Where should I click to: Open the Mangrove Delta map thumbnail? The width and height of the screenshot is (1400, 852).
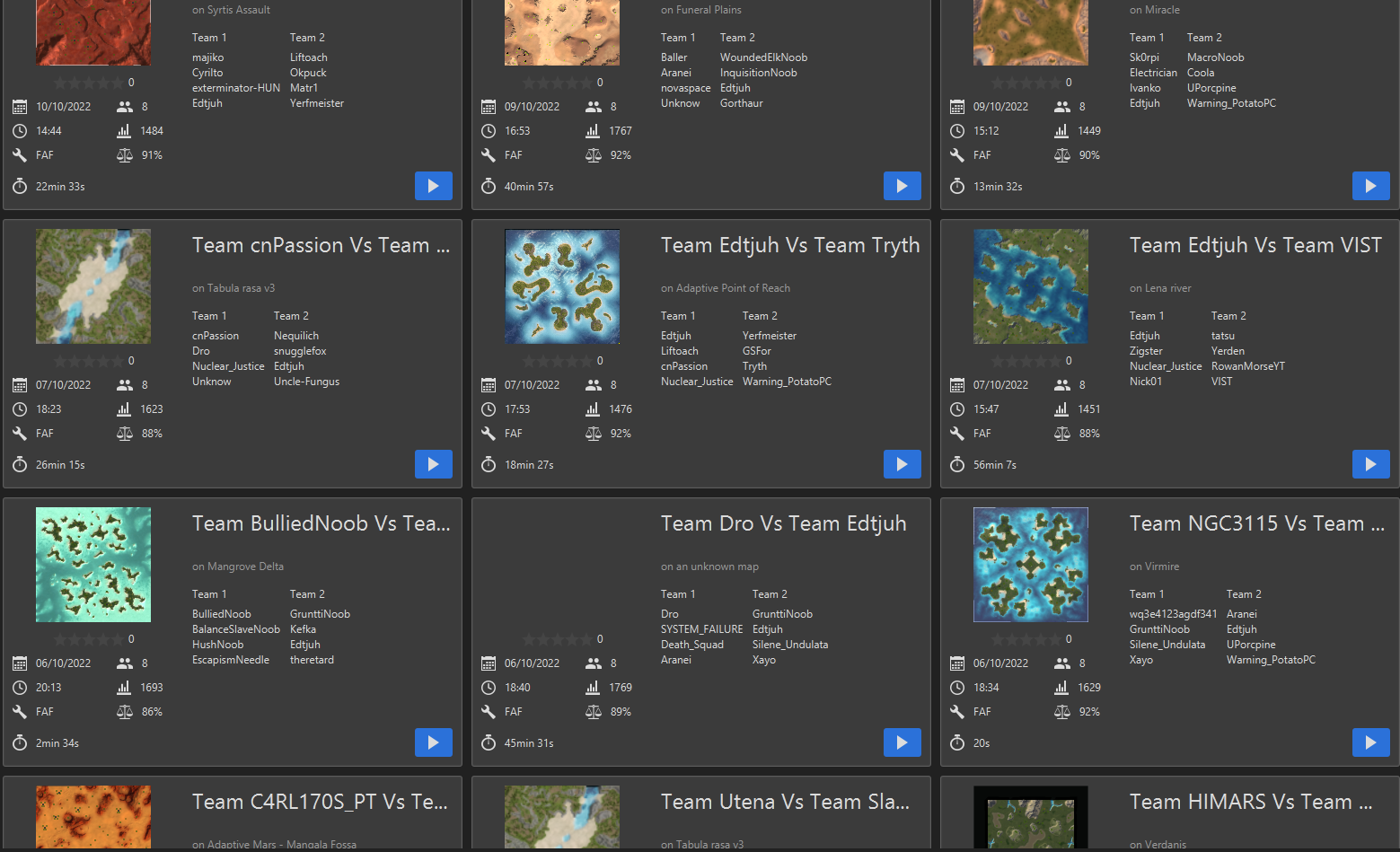[x=93, y=565]
